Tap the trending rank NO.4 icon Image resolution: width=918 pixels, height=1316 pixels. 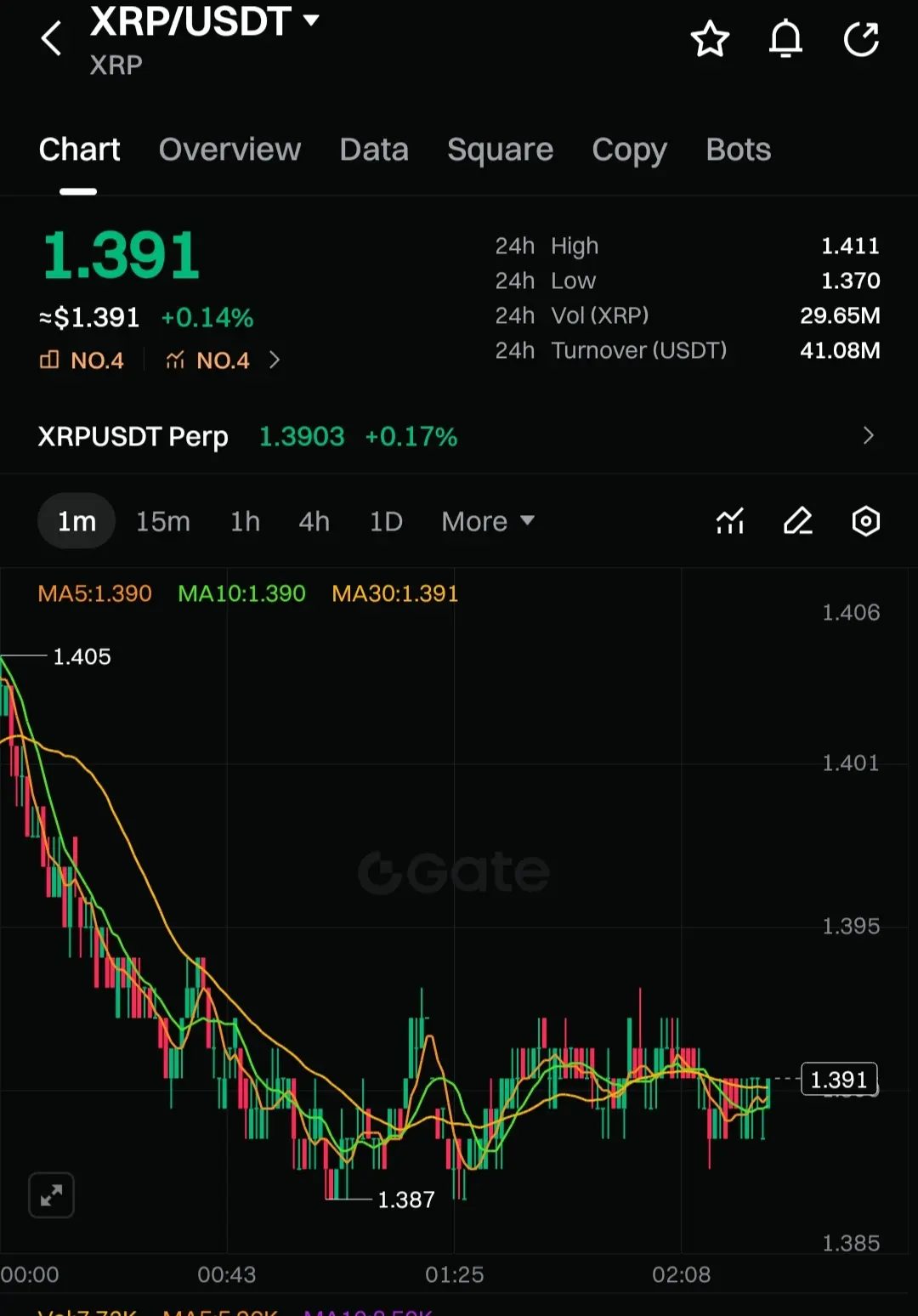click(x=175, y=360)
